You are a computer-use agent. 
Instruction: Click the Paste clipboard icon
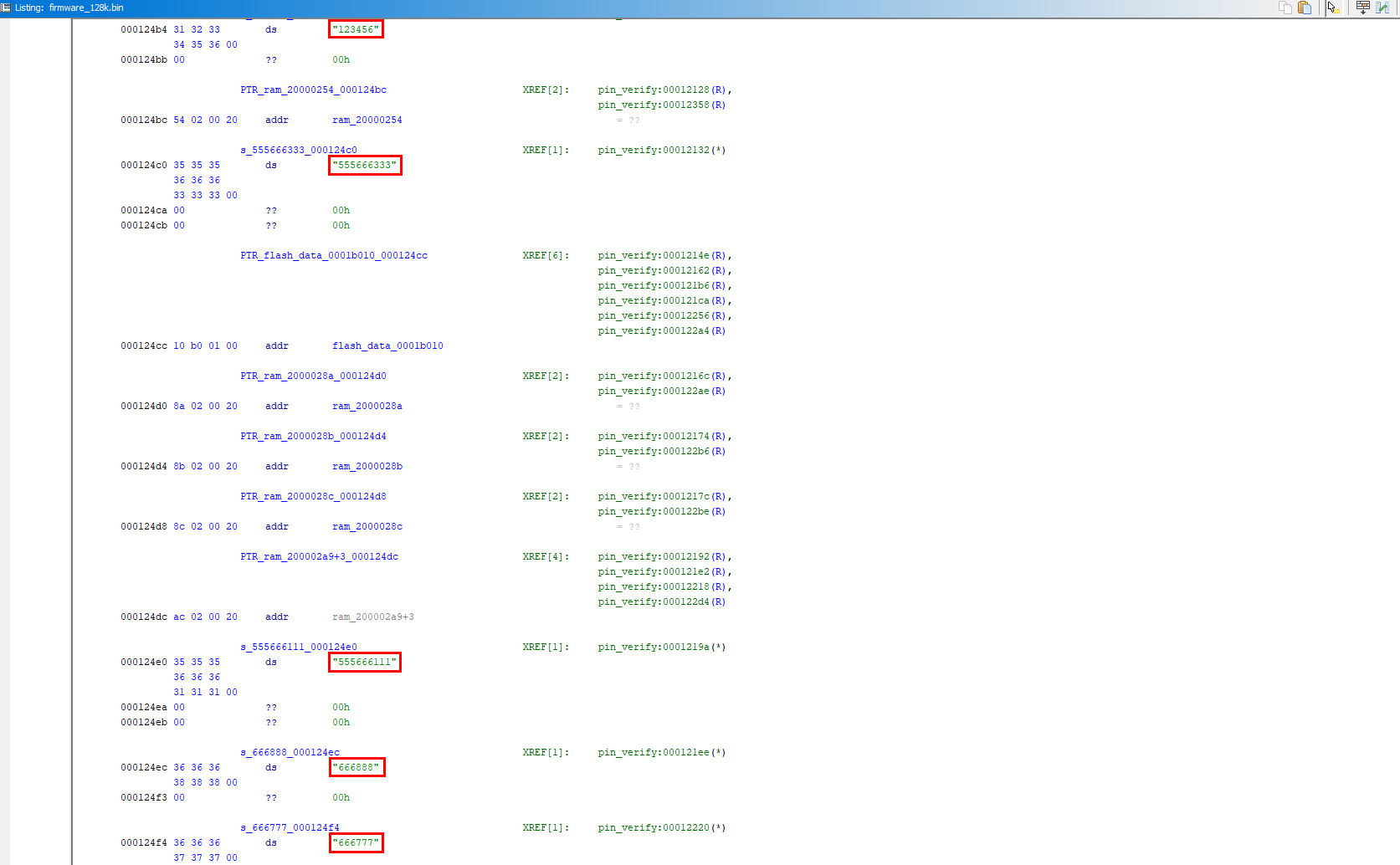1305,8
